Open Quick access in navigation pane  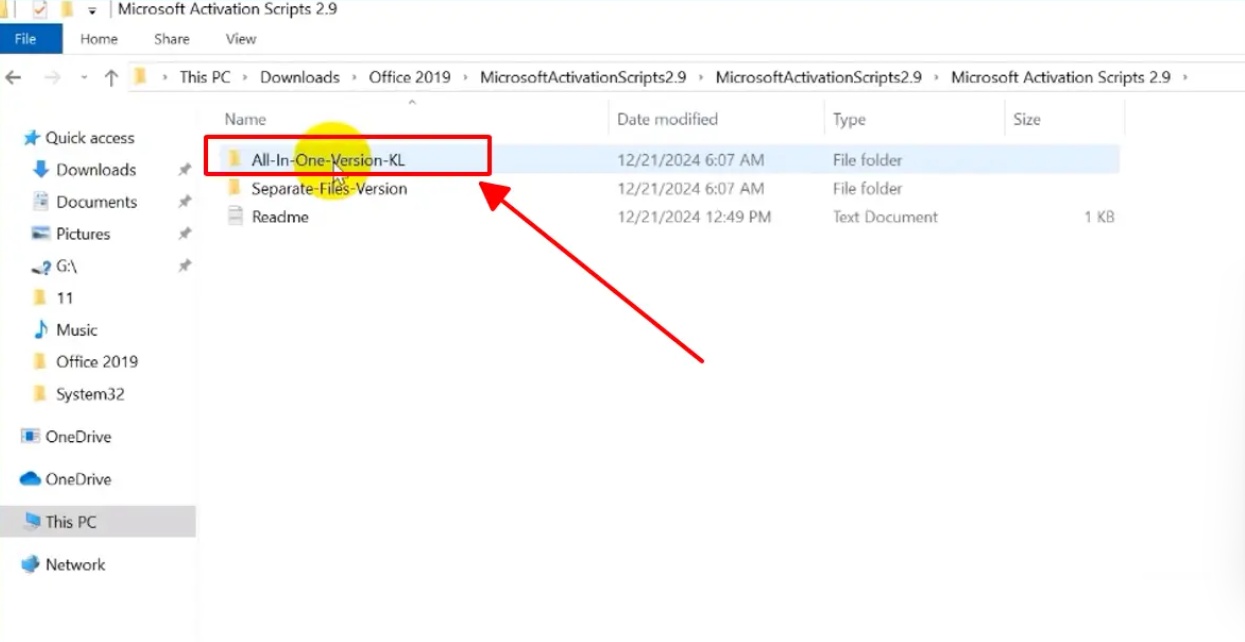pyautogui.click(x=90, y=138)
